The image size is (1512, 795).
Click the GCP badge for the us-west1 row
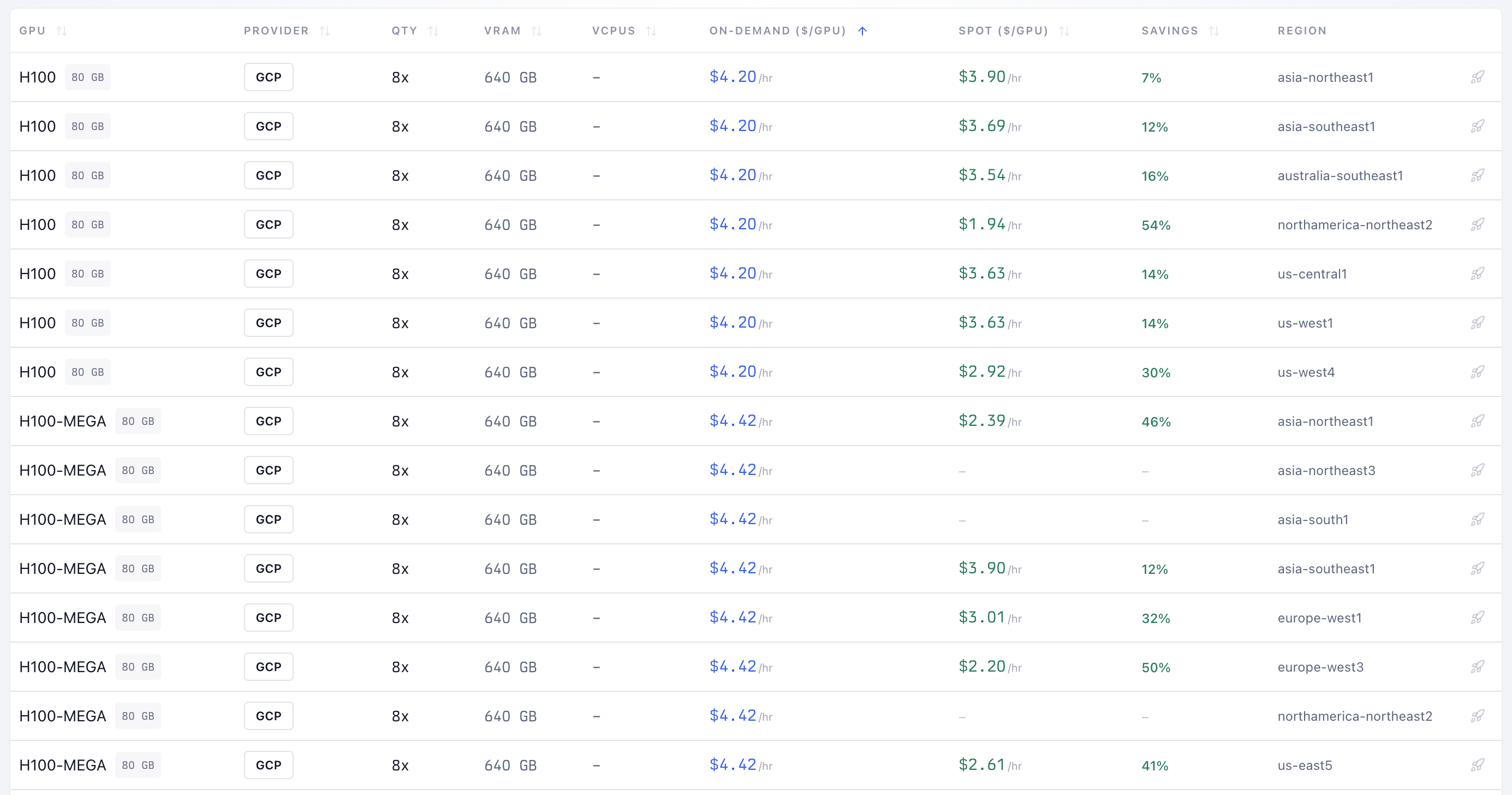[268, 322]
